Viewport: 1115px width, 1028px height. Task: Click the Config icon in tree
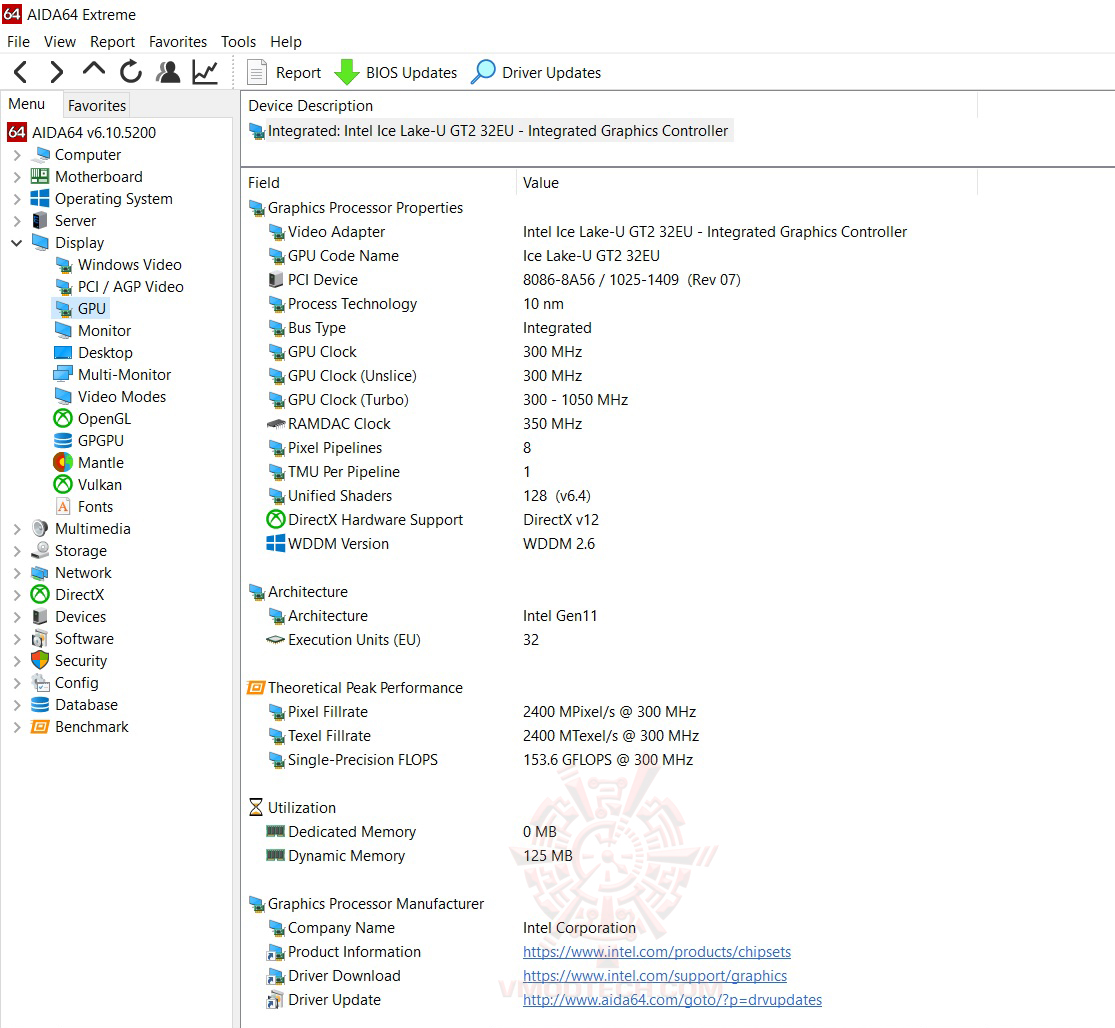[41, 682]
